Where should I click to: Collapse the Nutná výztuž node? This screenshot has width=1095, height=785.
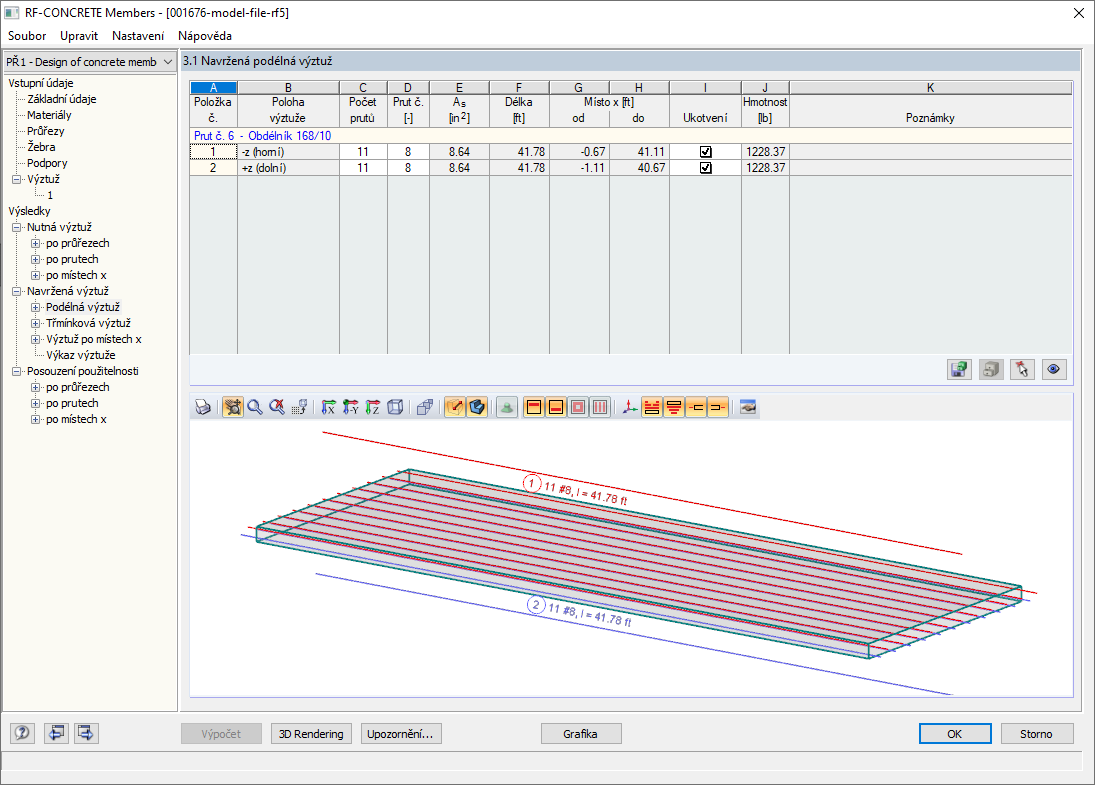[x=16, y=227]
